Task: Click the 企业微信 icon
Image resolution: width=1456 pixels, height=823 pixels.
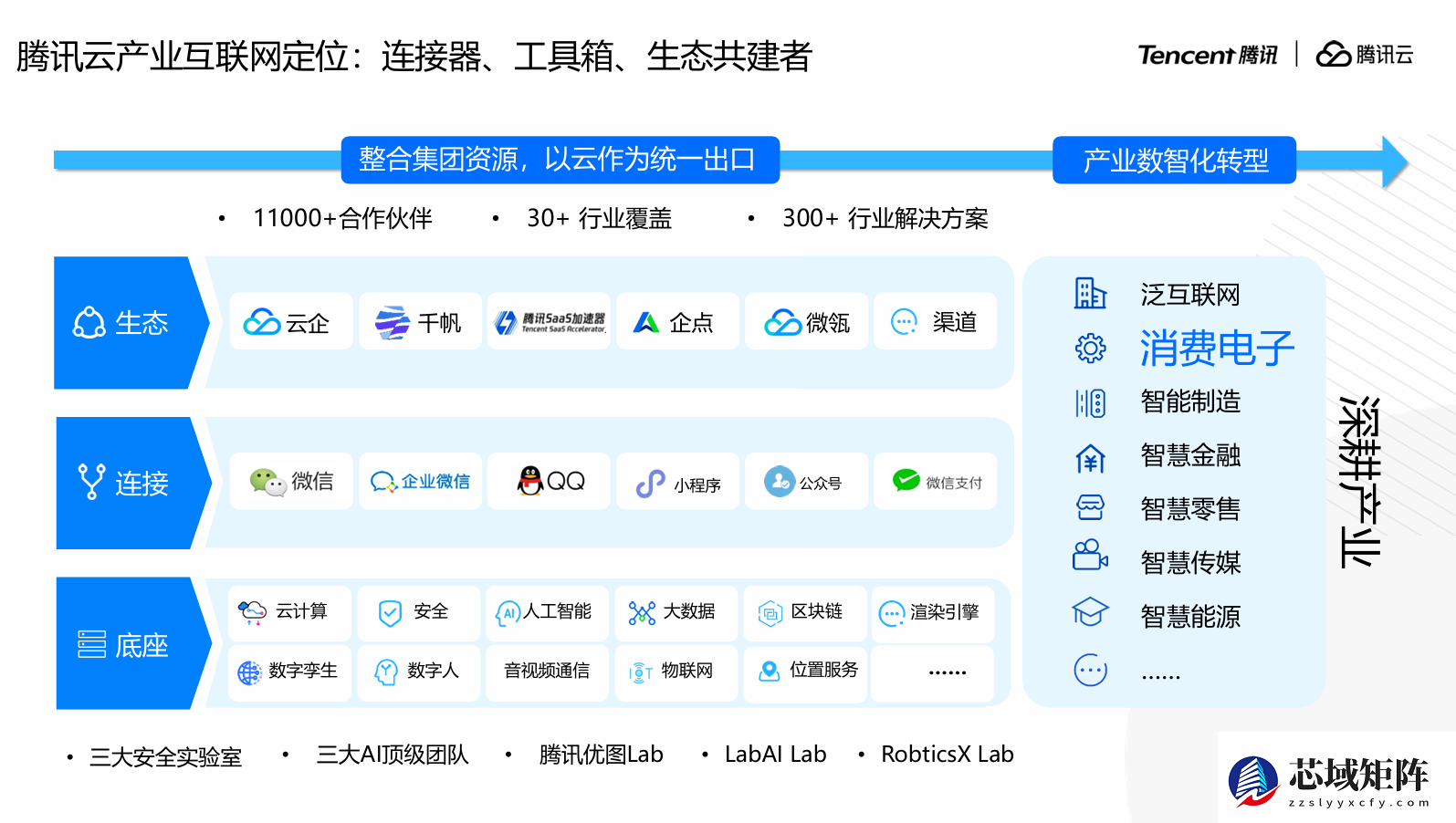Action: [x=382, y=481]
